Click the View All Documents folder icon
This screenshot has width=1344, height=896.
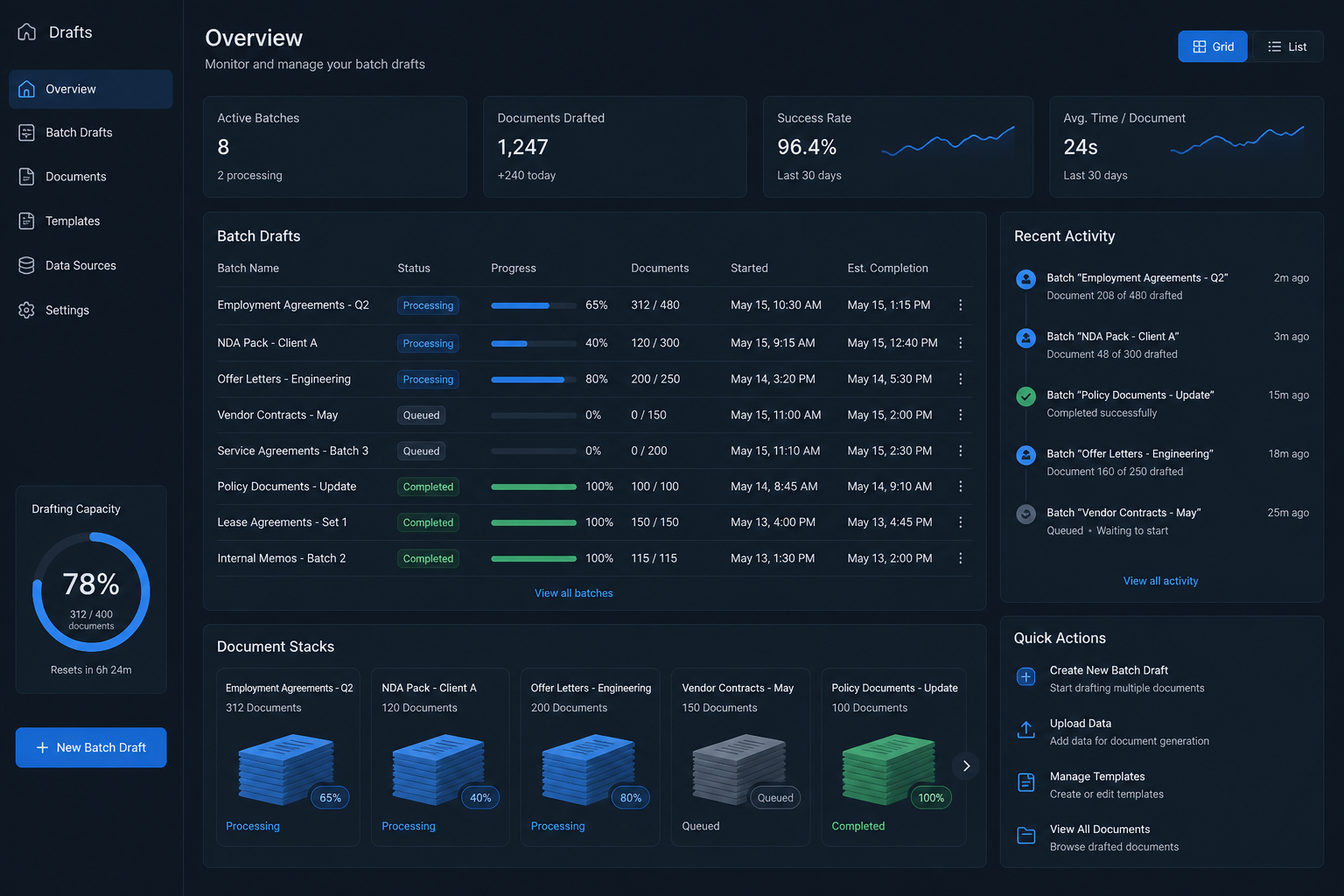tap(1026, 836)
